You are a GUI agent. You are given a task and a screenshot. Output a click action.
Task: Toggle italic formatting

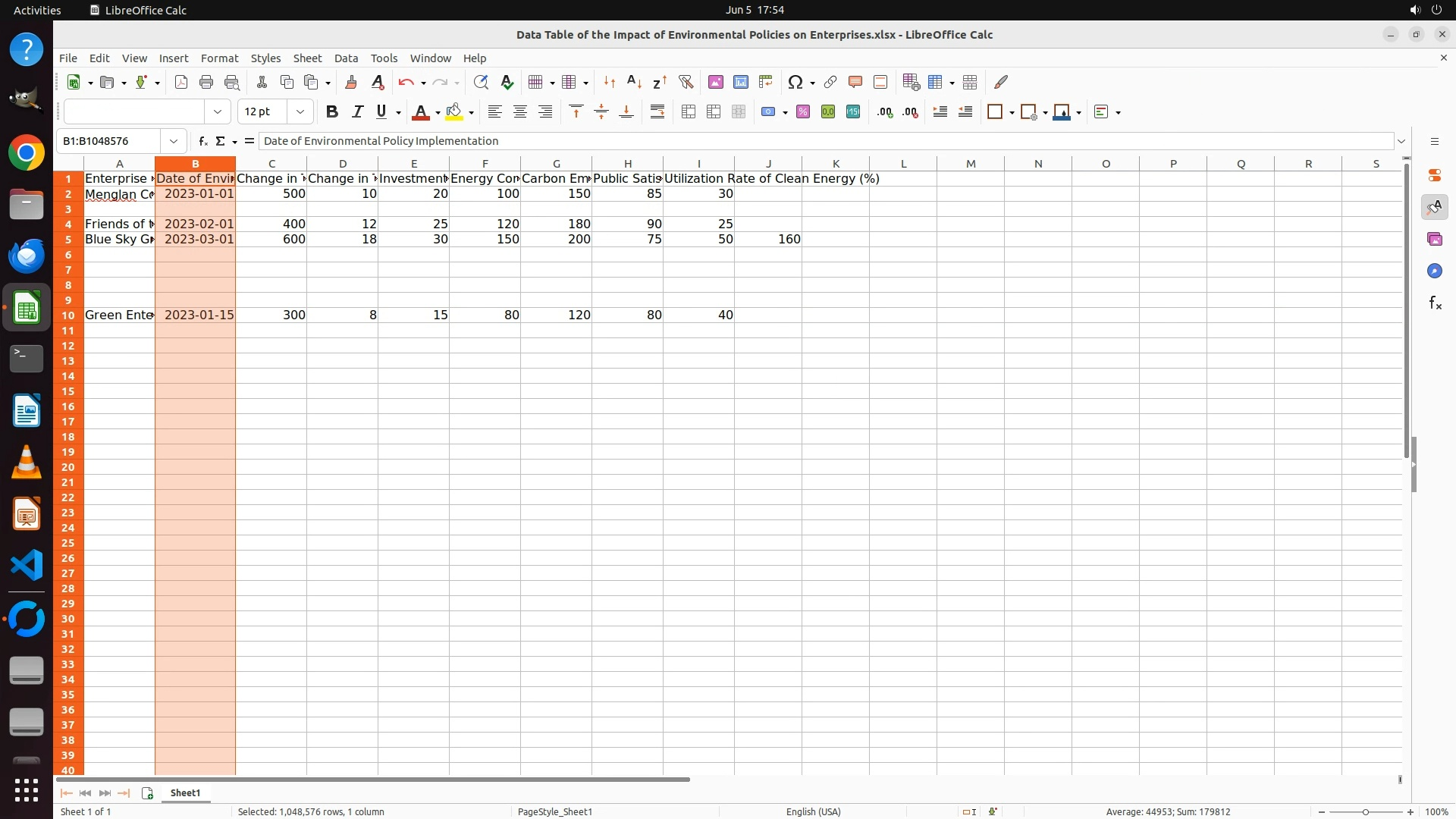(x=356, y=112)
